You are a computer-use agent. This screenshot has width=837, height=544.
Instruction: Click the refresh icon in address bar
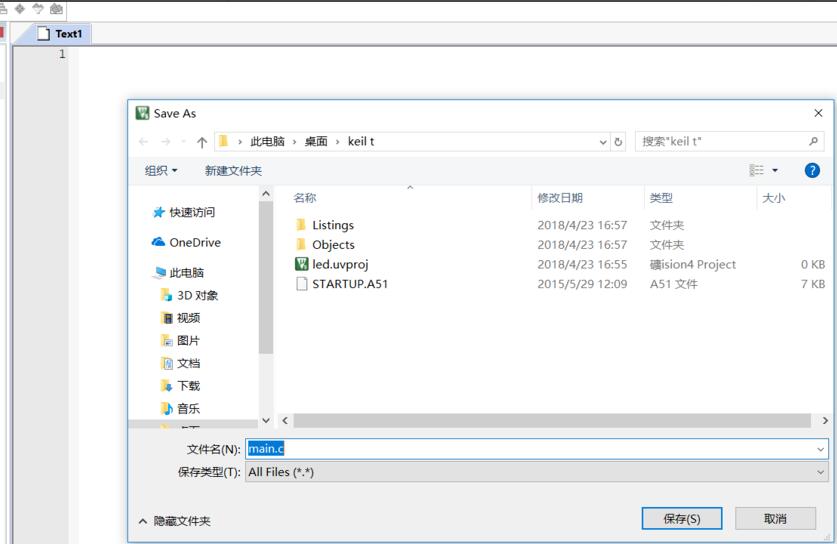(618, 142)
